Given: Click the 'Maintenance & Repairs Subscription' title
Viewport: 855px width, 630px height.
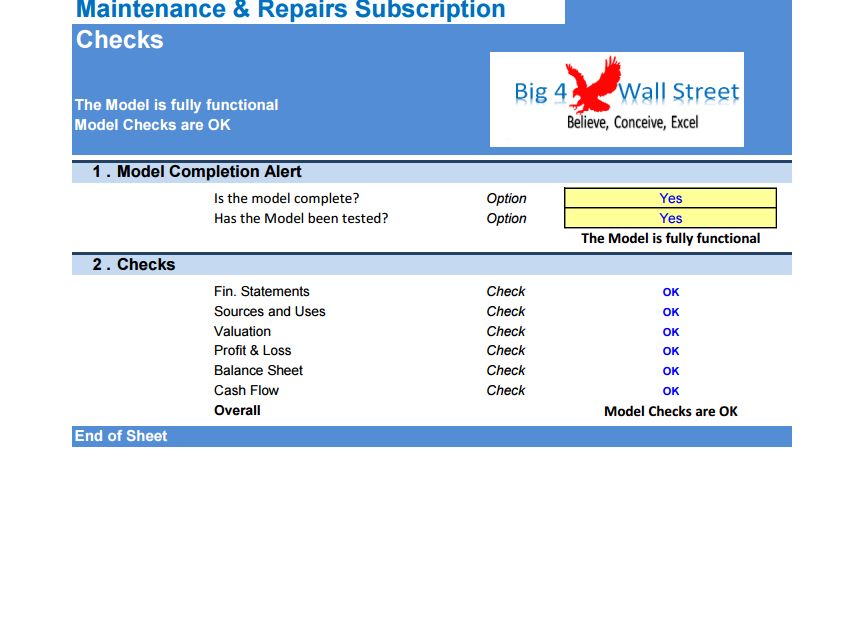Looking at the screenshot, I should (291, 10).
